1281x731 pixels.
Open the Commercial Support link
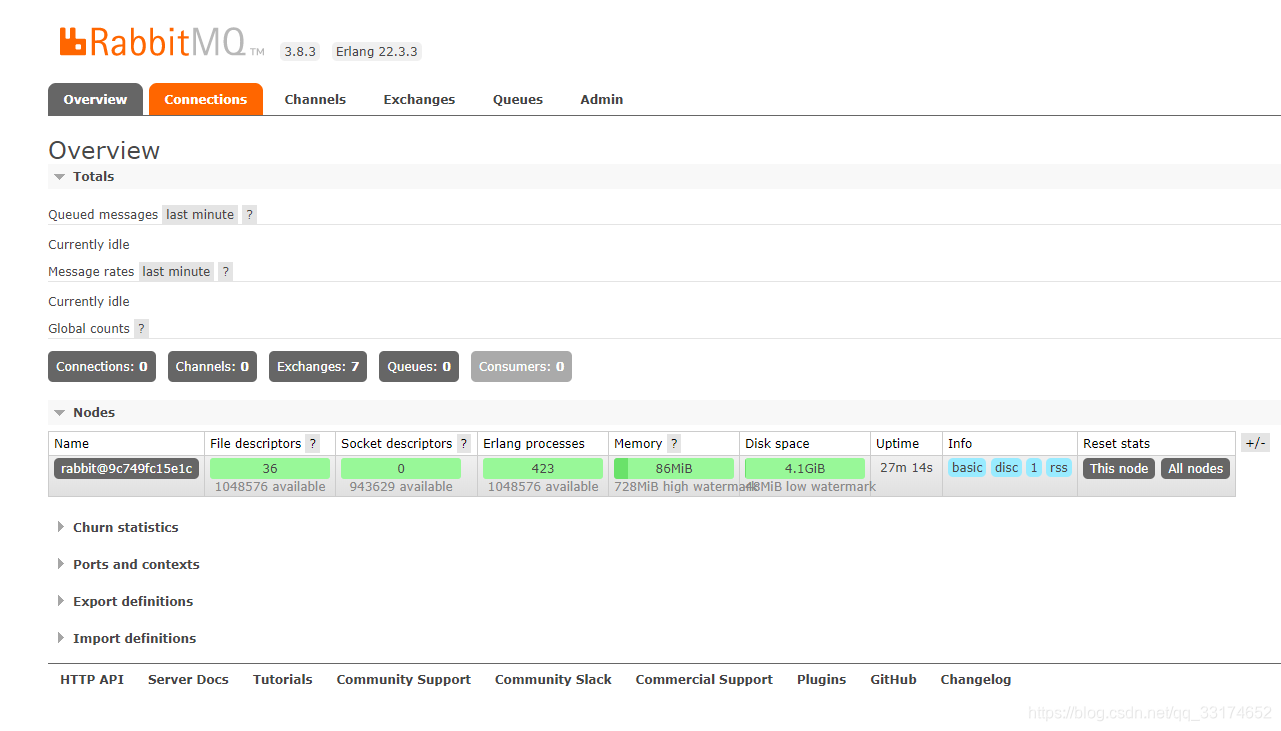click(704, 679)
